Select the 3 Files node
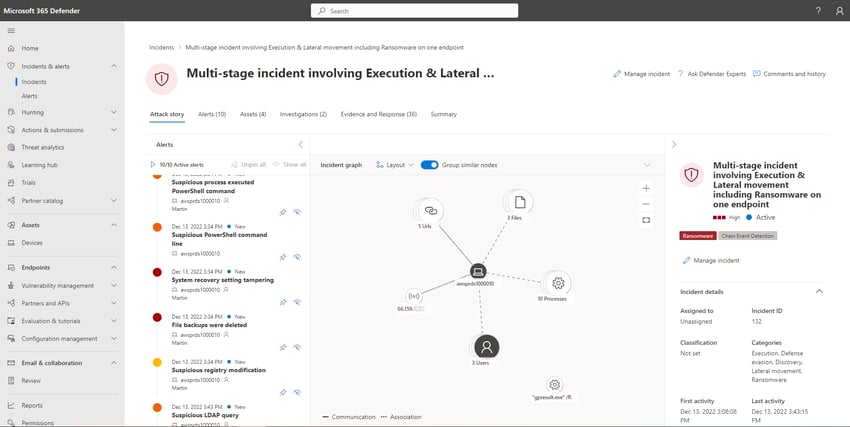Viewport: 850px width, 427px height. click(x=519, y=202)
